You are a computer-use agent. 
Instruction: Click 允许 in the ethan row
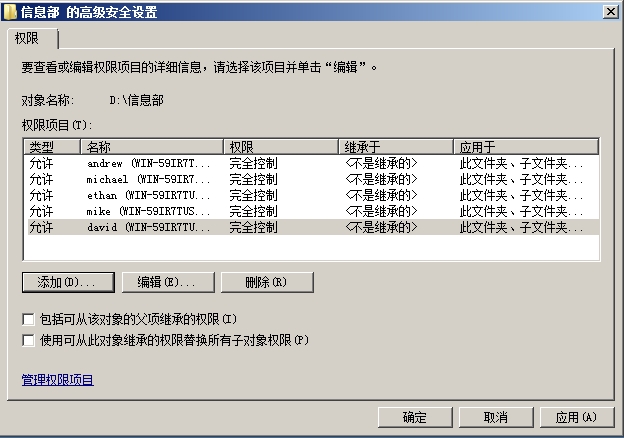point(41,195)
